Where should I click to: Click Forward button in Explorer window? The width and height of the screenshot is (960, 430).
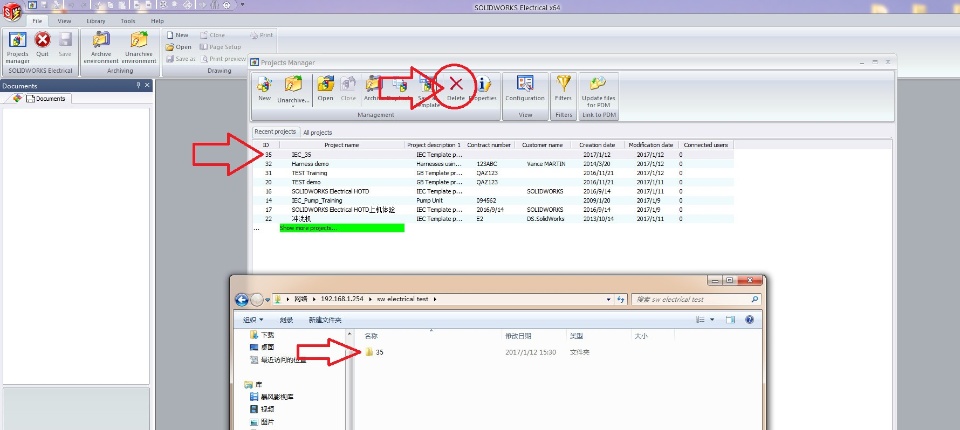tap(257, 300)
